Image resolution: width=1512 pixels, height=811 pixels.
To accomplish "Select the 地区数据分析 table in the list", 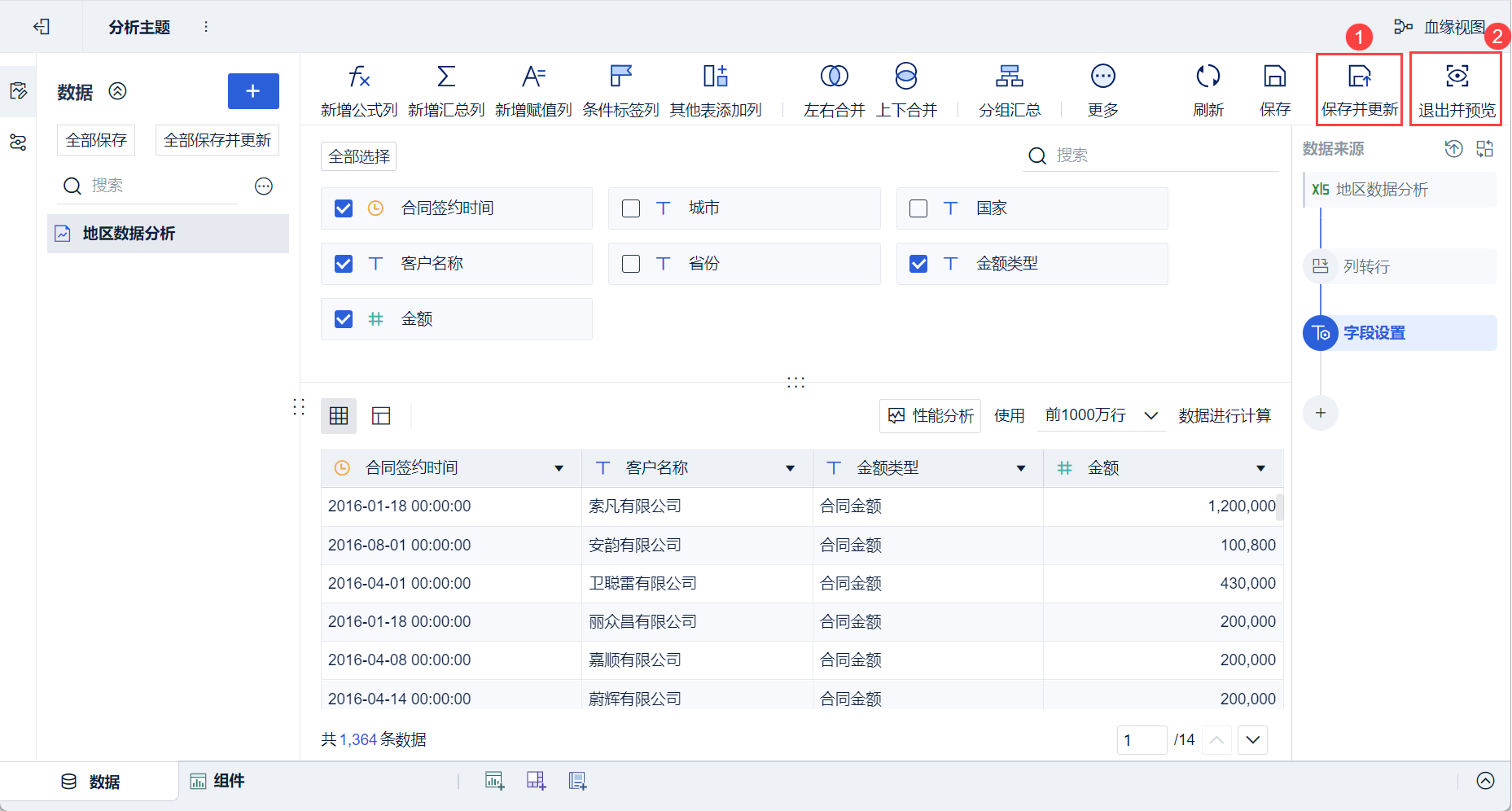I will (x=168, y=234).
